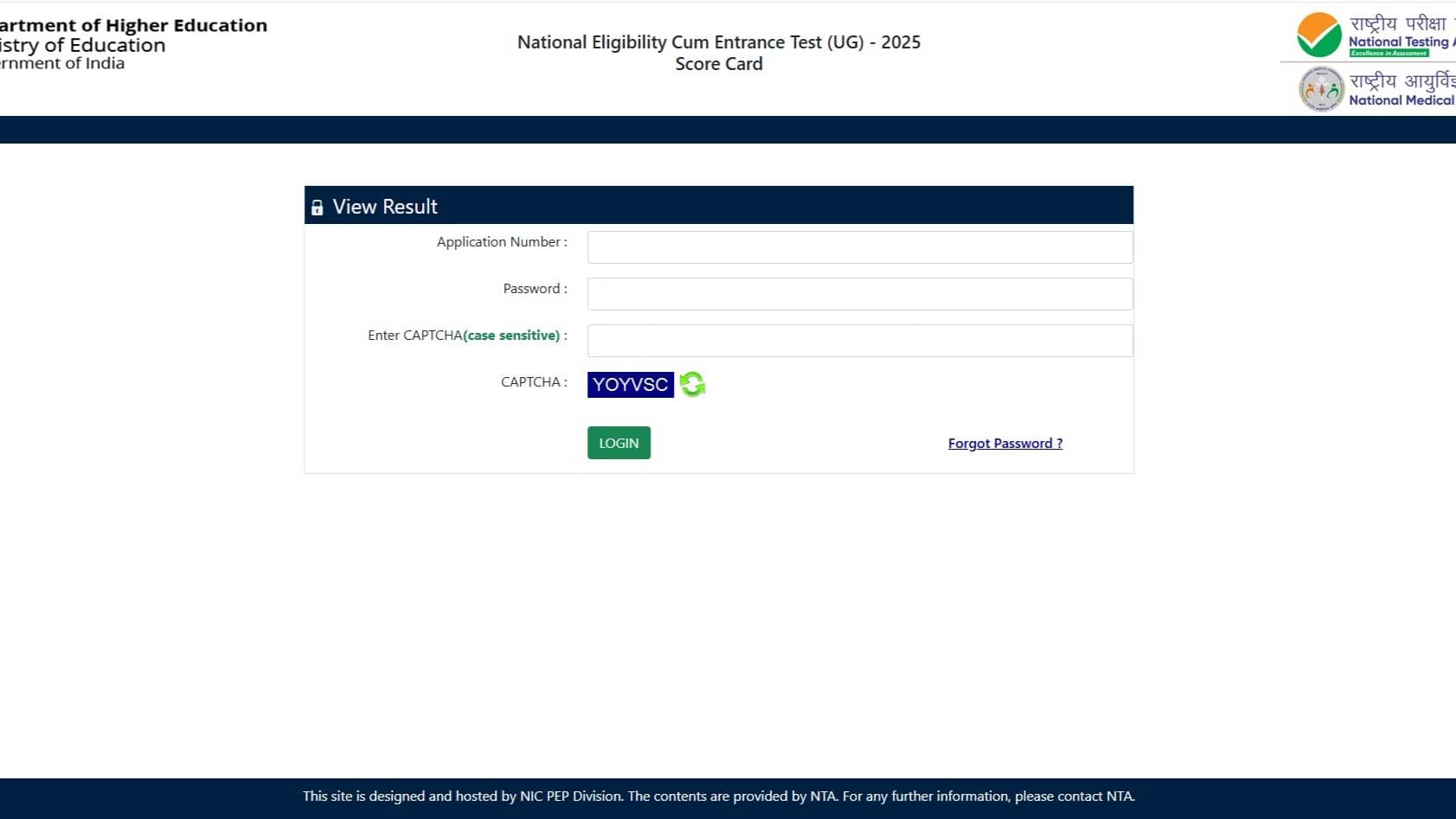Image resolution: width=1456 pixels, height=819 pixels.
Task: Click inside the Application Number field
Action: point(859,246)
